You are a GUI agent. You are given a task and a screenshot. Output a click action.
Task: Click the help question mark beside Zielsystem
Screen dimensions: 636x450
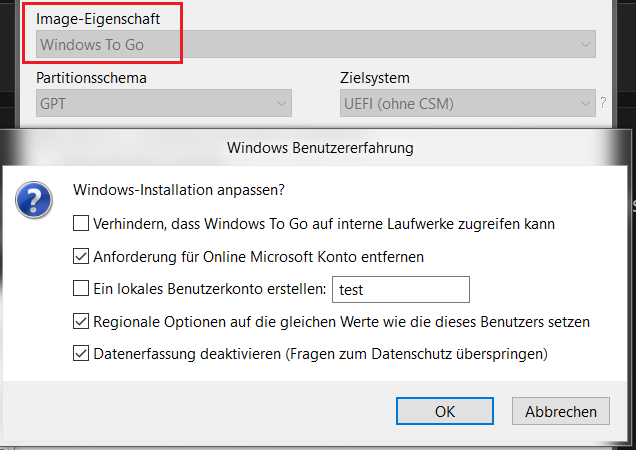pos(603,103)
